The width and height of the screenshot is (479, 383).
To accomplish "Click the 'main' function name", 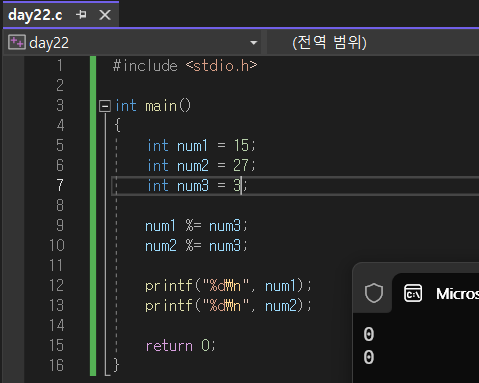I will pos(161,106).
